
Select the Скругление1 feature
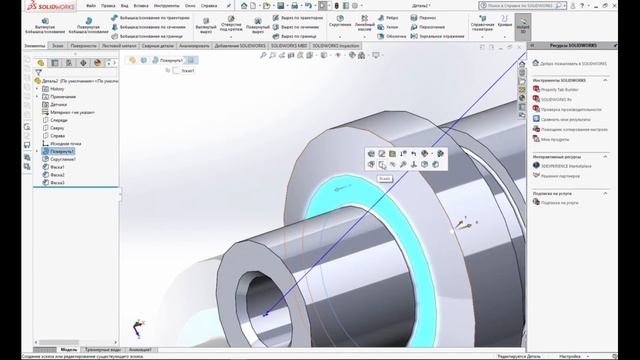click(x=59, y=159)
